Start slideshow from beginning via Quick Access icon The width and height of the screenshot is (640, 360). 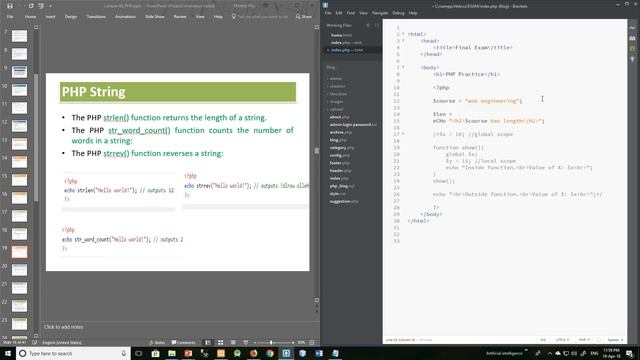tap(41, 6)
